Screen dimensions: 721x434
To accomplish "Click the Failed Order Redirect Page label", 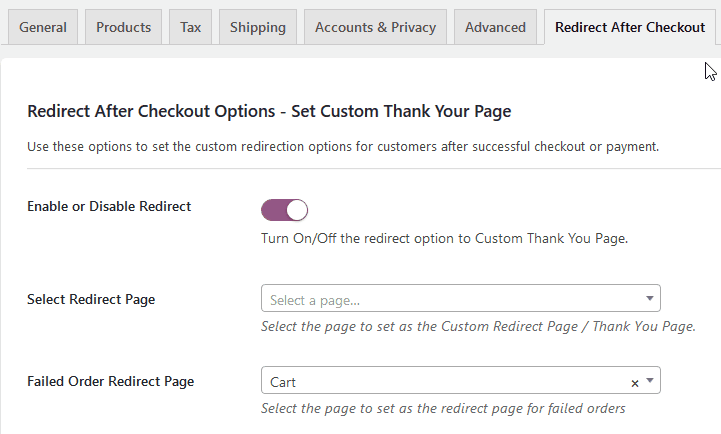I will click(x=110, y=382).
